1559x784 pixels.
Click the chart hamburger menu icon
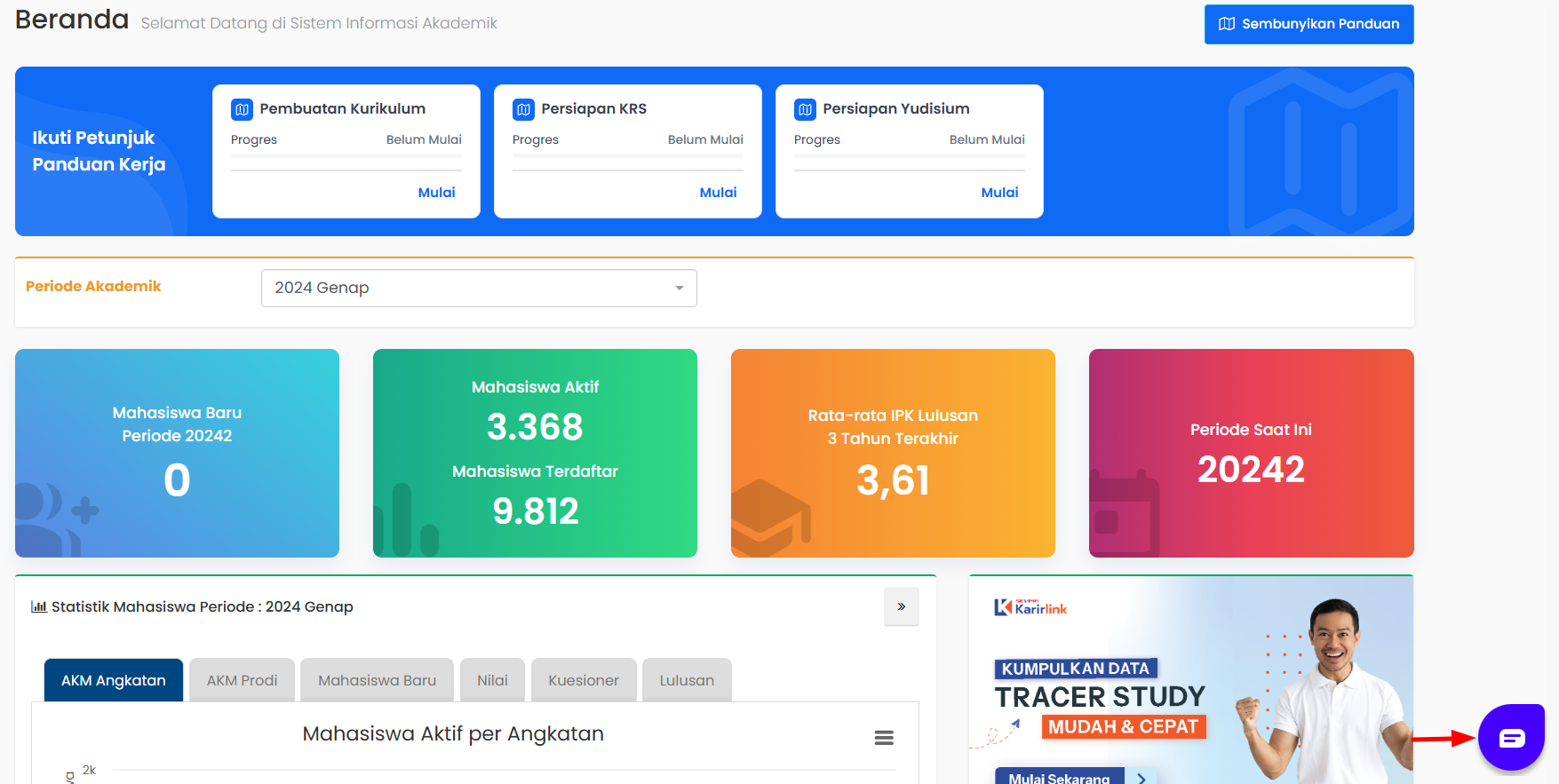tap(883, 738)
